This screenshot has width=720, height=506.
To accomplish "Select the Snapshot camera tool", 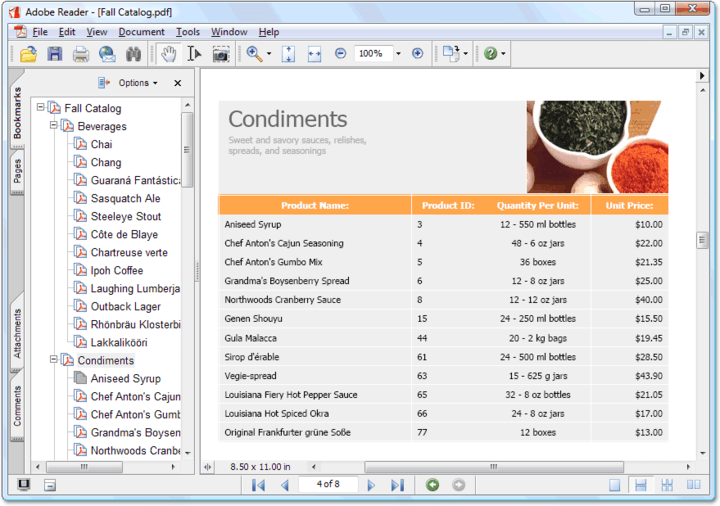I will pyautogui.click(x=220, y=54).
